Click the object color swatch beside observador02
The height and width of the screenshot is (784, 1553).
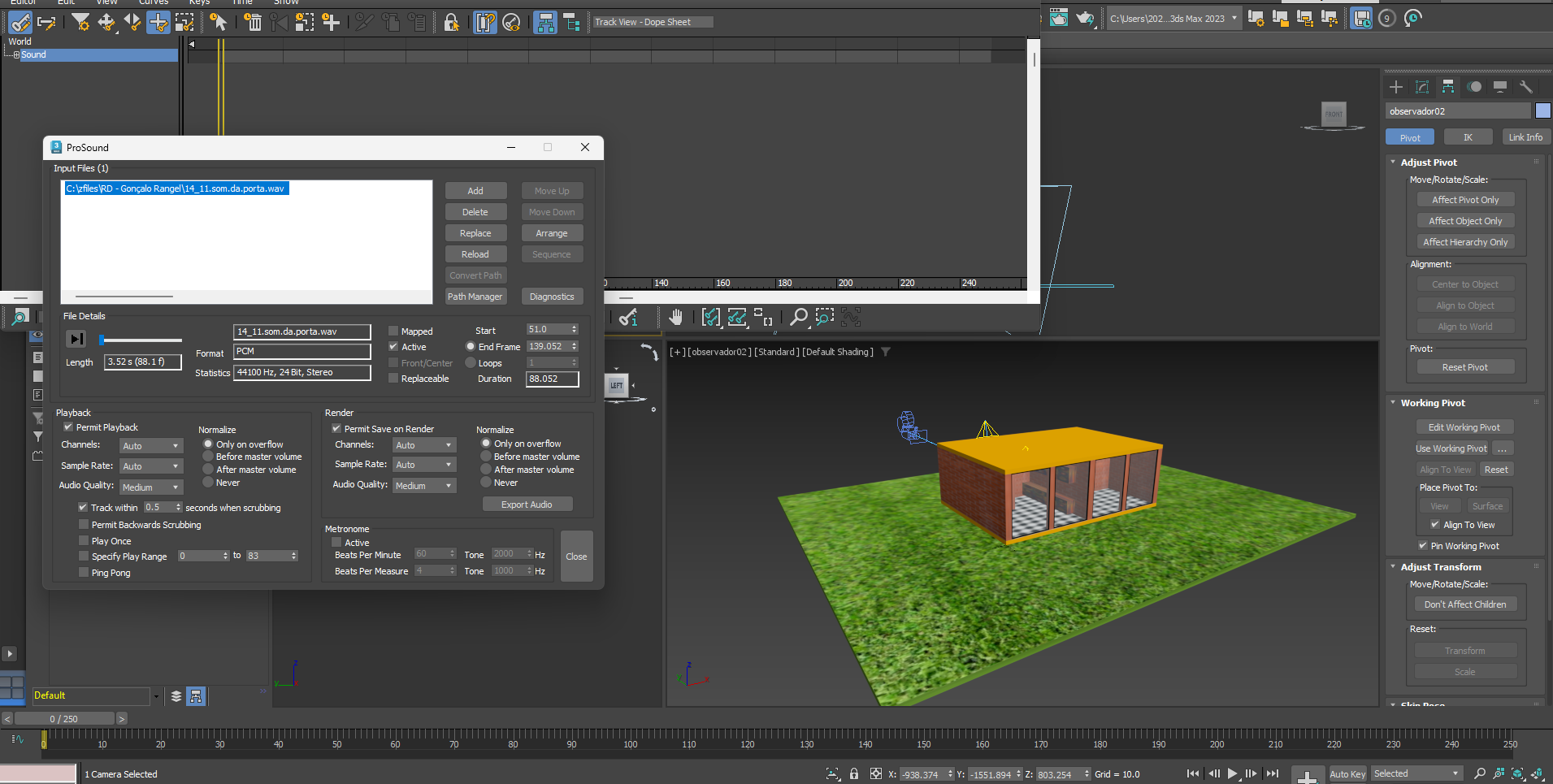point(1542,111)
